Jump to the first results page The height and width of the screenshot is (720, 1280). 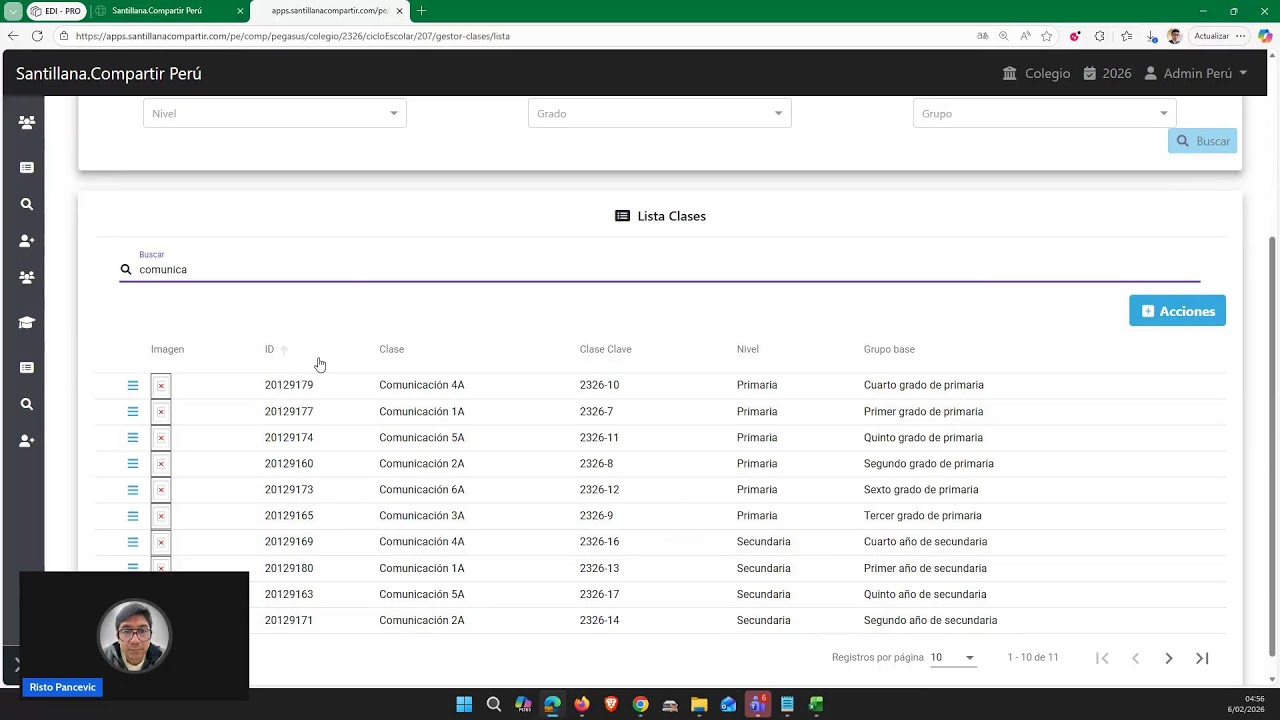(x=1102, y=658)
